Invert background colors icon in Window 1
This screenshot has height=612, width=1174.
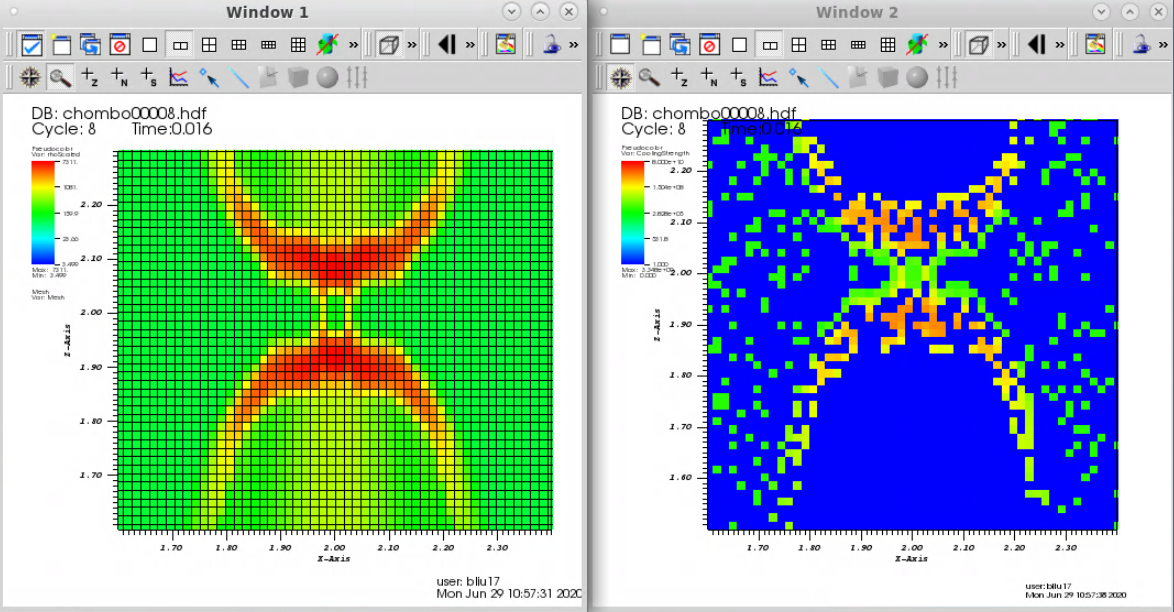point(505,45)
